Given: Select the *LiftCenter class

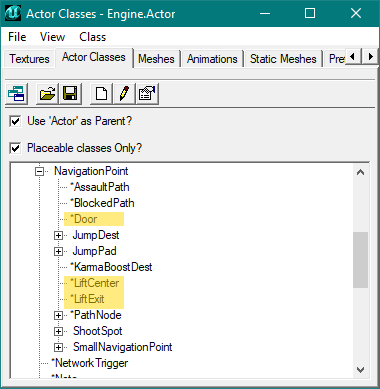Looking at the screenshot, I should 94,283.
